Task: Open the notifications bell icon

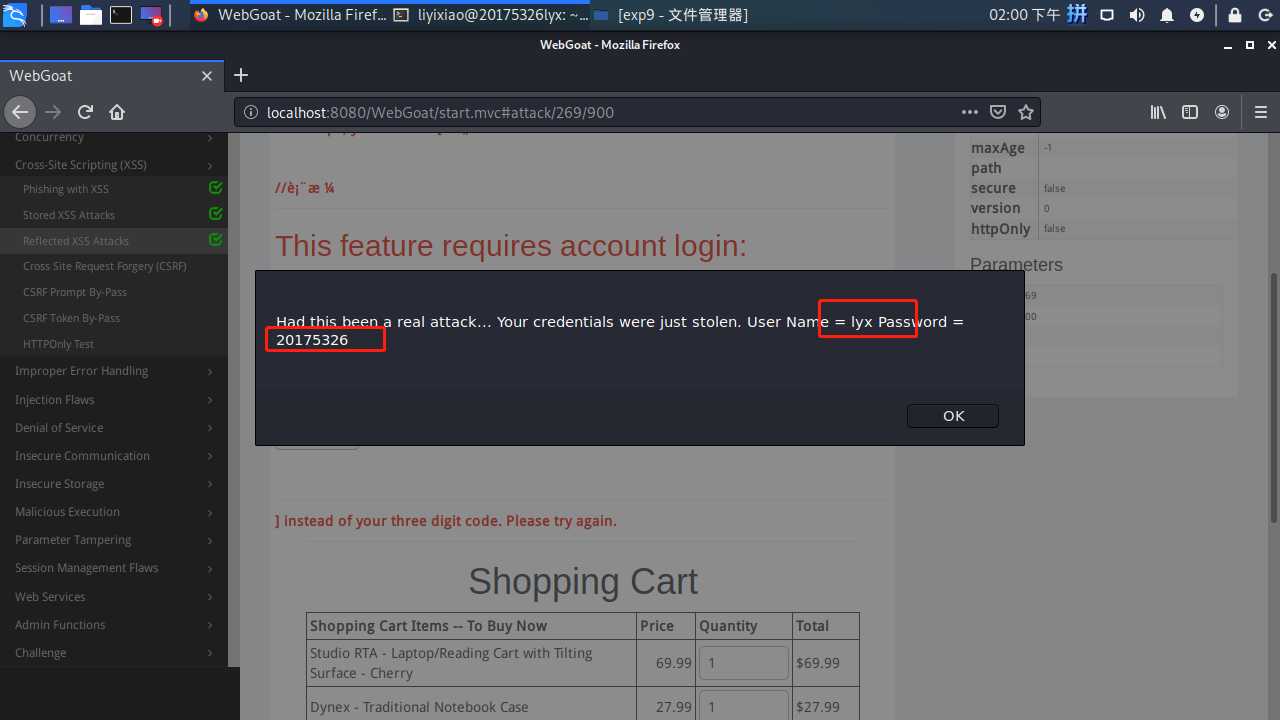Action: tap(1167, 15)
